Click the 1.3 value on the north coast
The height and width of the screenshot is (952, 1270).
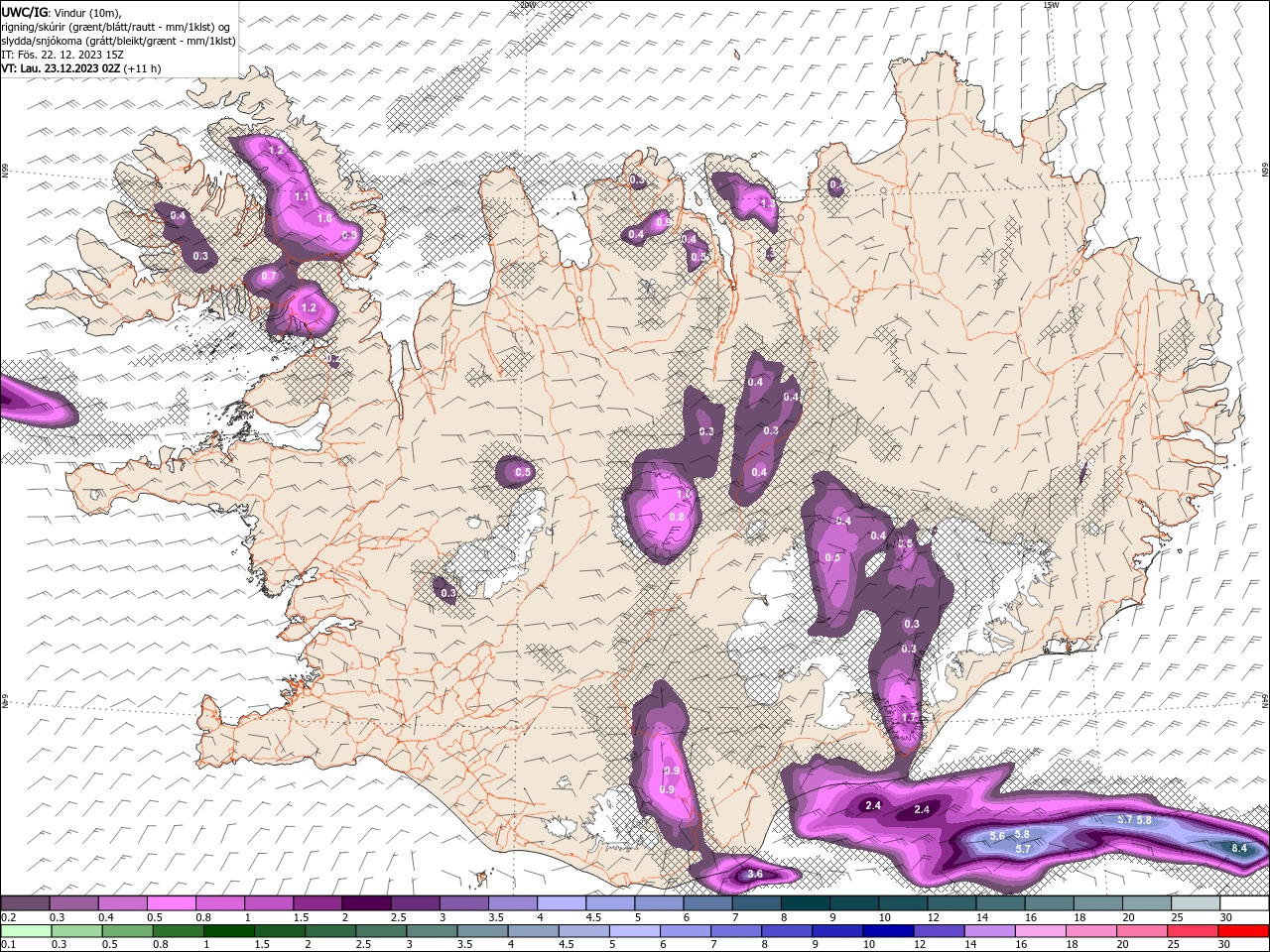(x=766, y=202)
